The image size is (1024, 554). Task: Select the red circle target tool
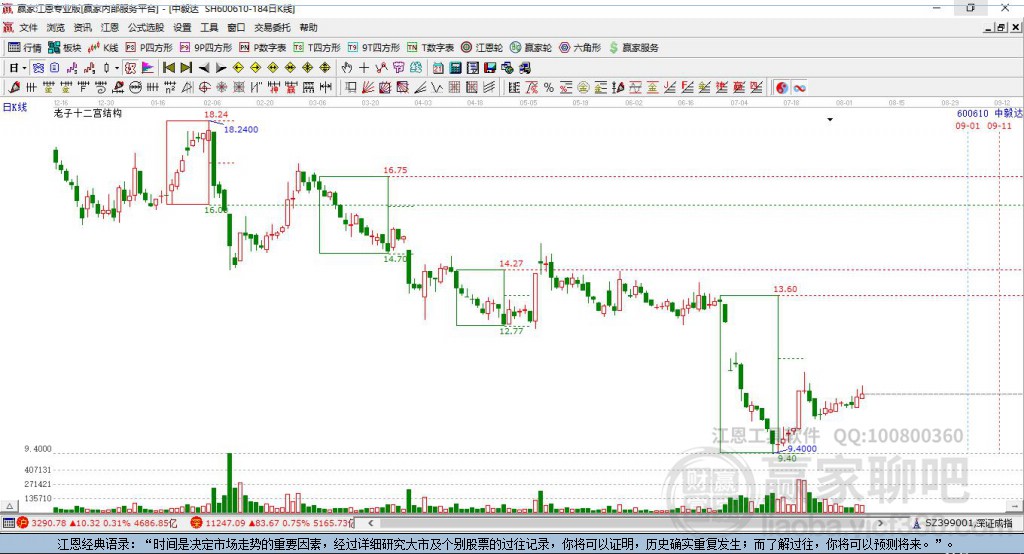[204, 88]
